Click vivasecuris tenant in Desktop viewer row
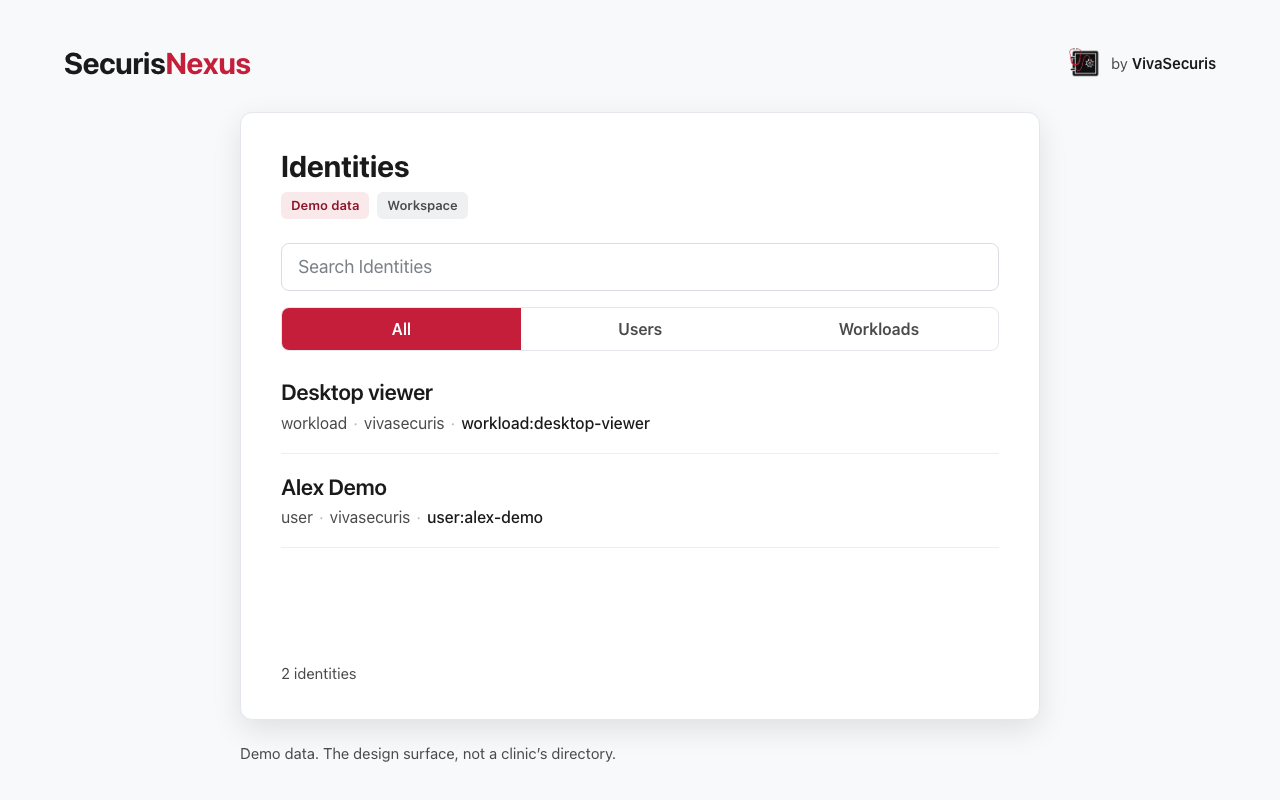The image size is (1280, 800). (404, 423)
